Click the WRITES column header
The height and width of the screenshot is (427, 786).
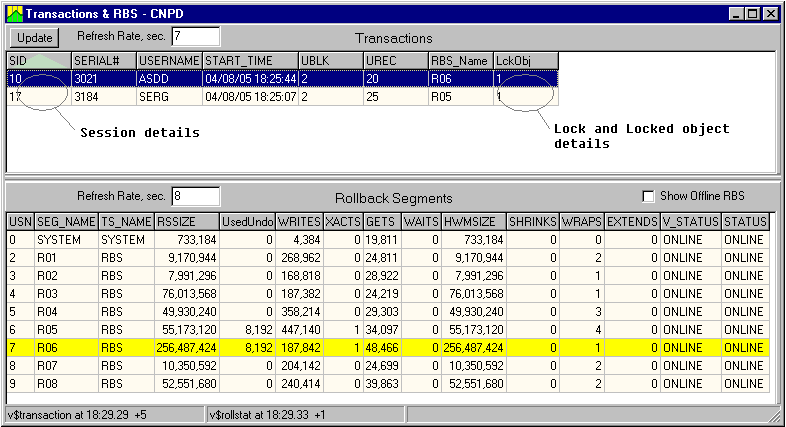pos(299,222)
